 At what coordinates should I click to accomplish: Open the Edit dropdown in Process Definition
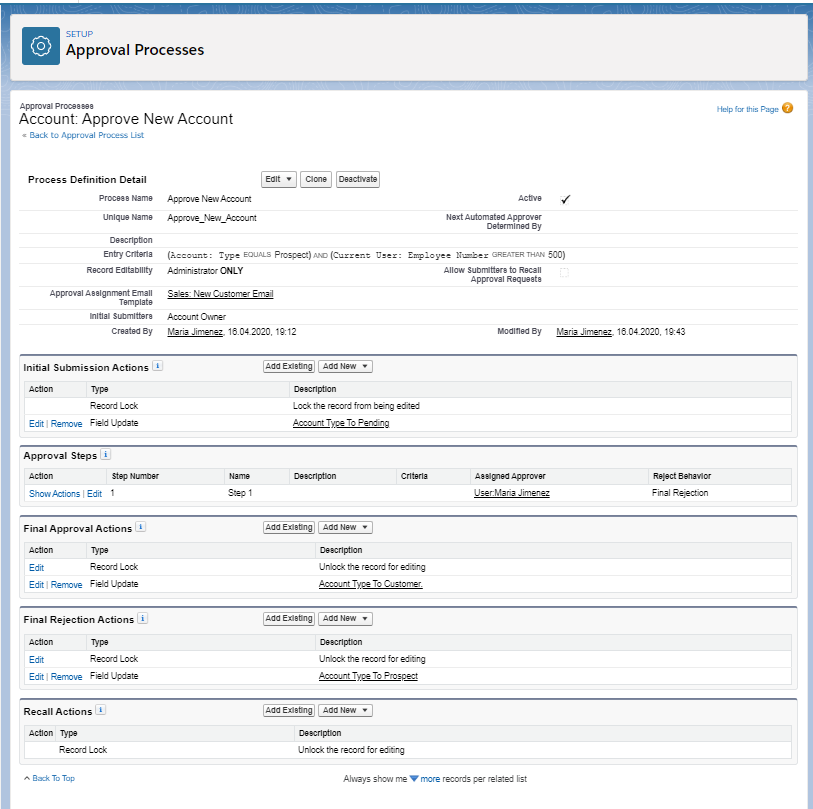279,179
